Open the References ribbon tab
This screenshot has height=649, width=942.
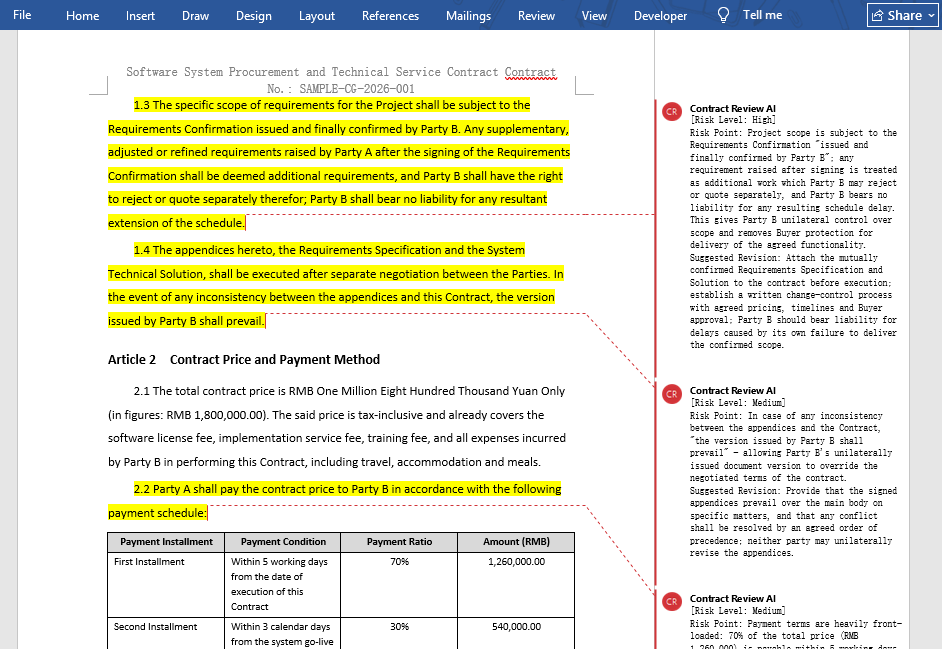tap(390, 16)
